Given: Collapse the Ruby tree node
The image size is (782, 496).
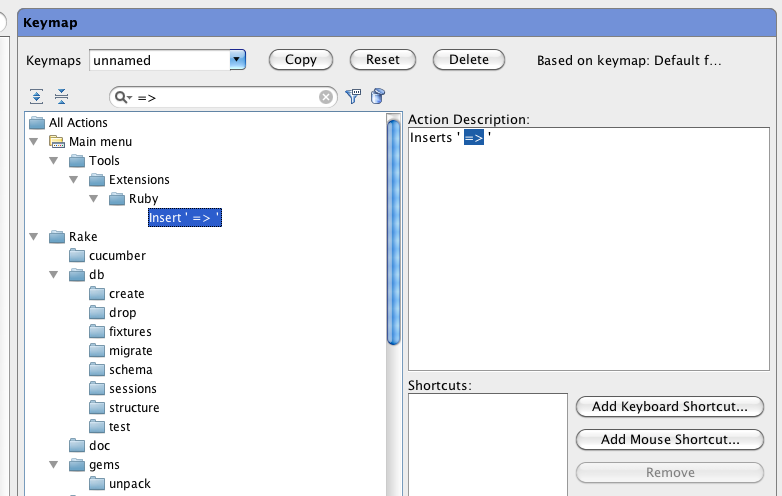Looking at the screenshot, I should click(x=94, y=198).
